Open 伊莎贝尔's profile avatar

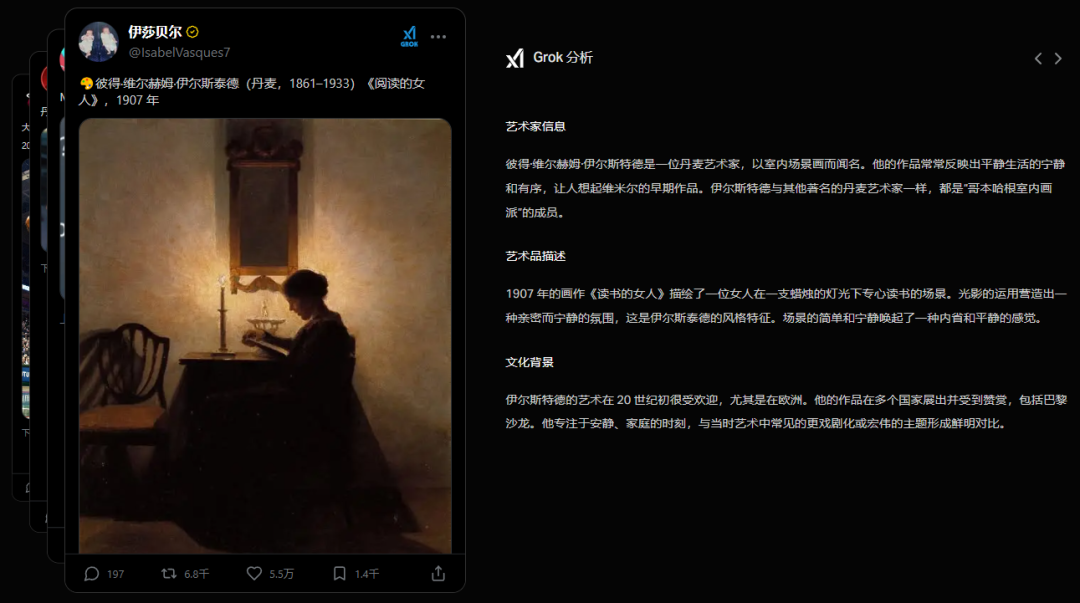click(98, 41)
